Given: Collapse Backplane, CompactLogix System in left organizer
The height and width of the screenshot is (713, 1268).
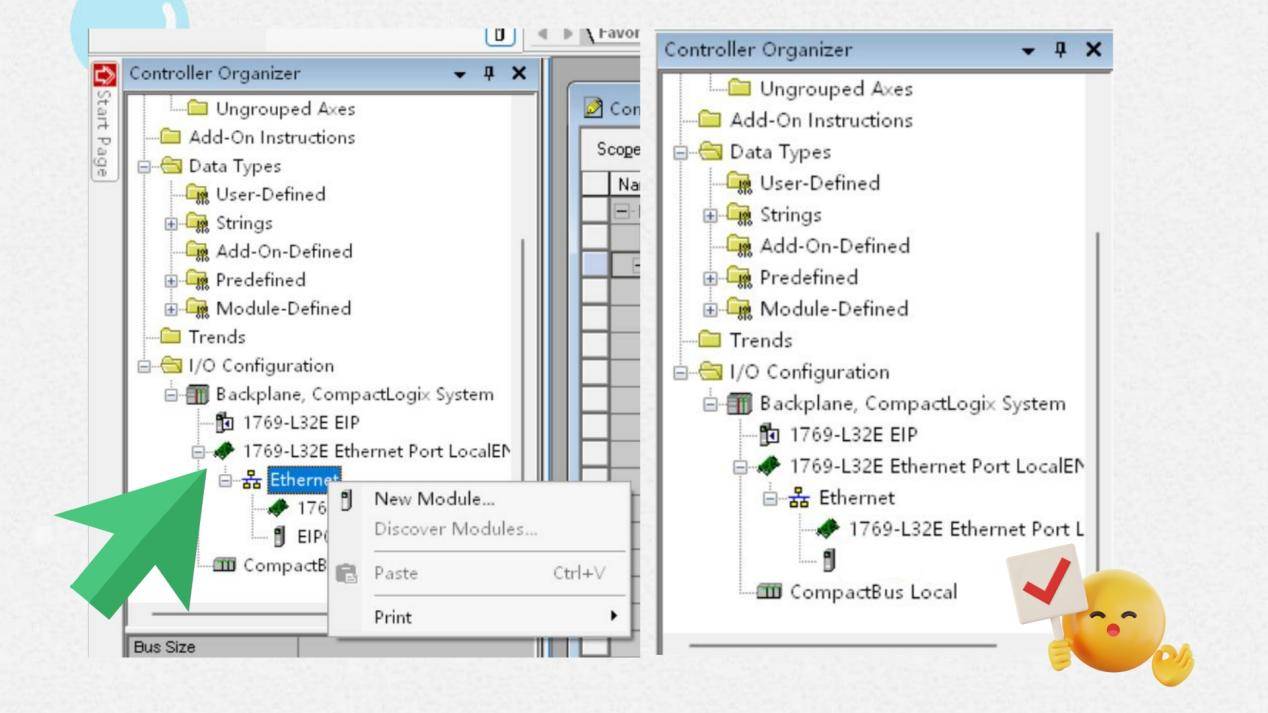Looking at the screenshot, I should (170, 395).
